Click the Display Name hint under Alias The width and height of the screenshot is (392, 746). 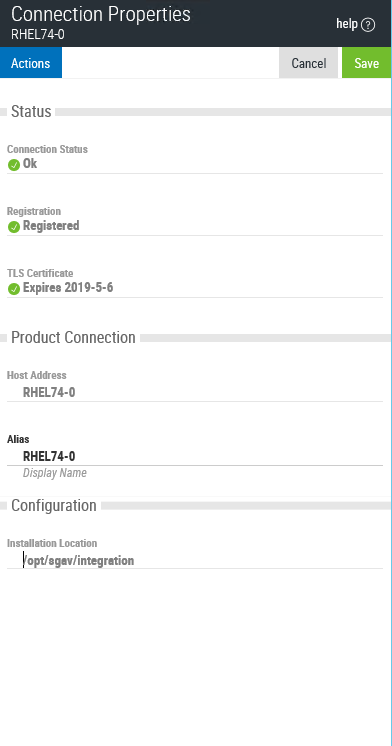pos(55,473)
